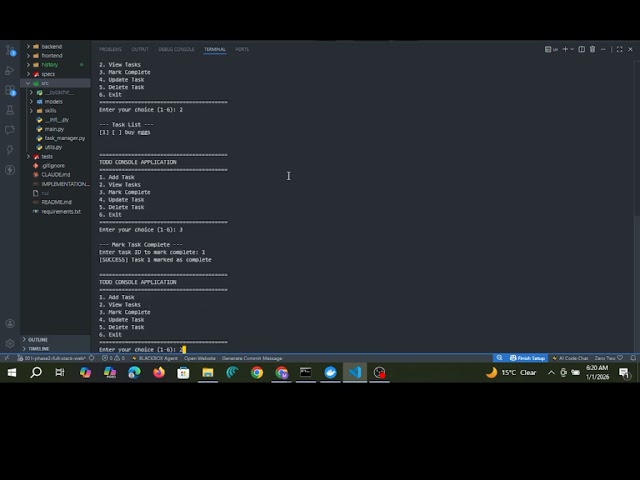
Task: Open the terminal app on the taskbar
Action: pyautogui.click(x=306, y=373)
